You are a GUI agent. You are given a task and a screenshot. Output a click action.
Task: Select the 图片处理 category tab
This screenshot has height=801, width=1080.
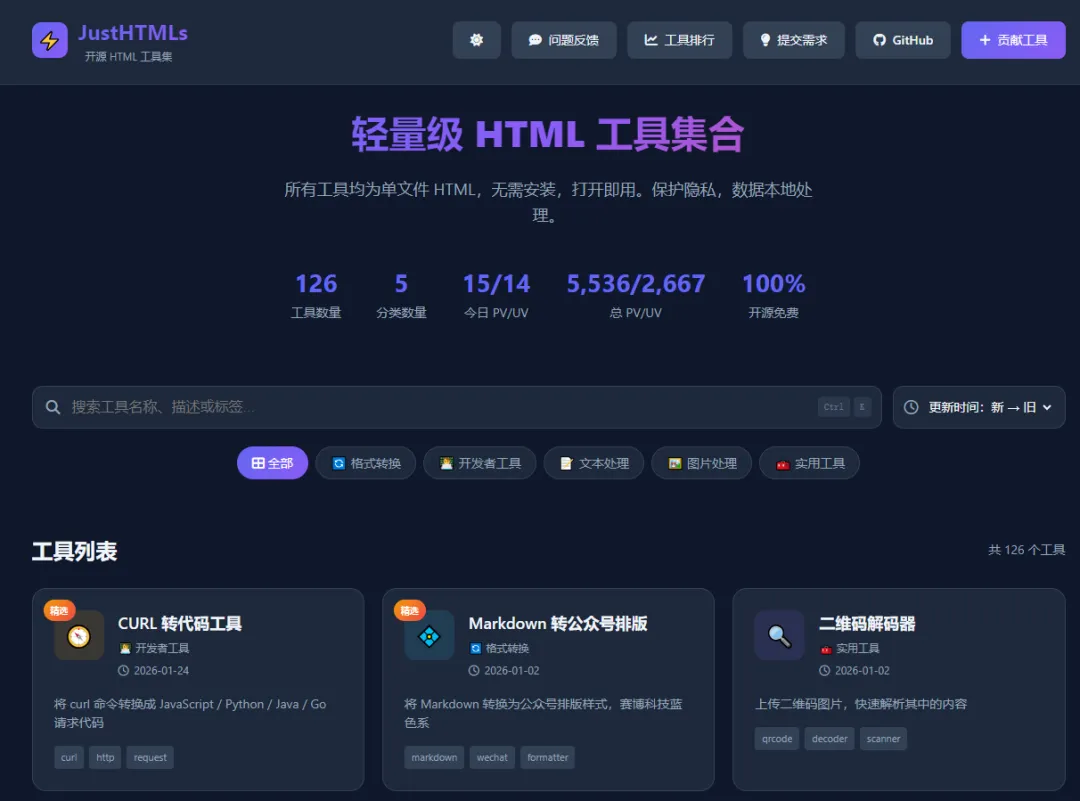click(701, 463)
